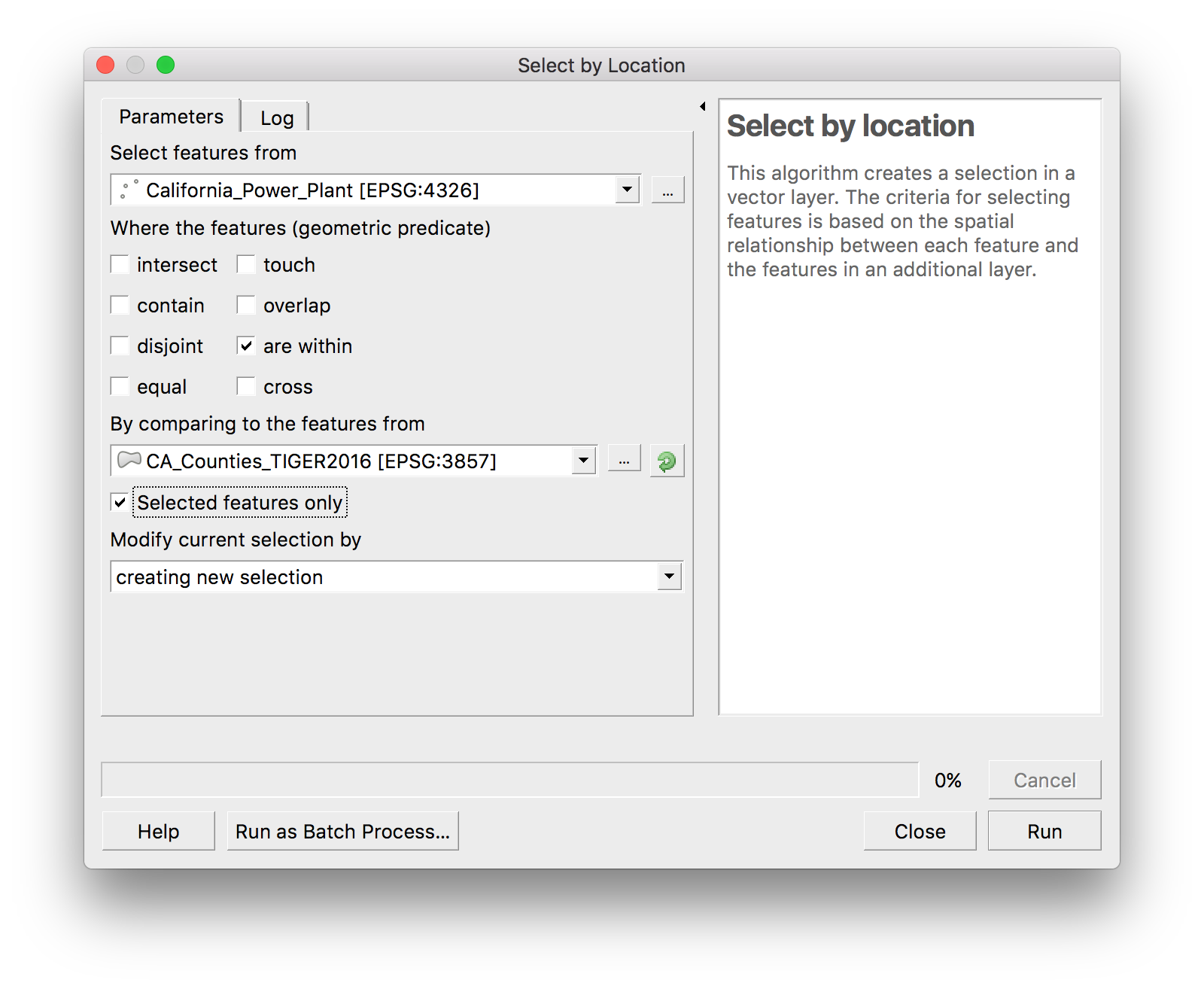Screen dimensions: 1204x989
Task: Click the Close button
Action: tap(920, 831)
